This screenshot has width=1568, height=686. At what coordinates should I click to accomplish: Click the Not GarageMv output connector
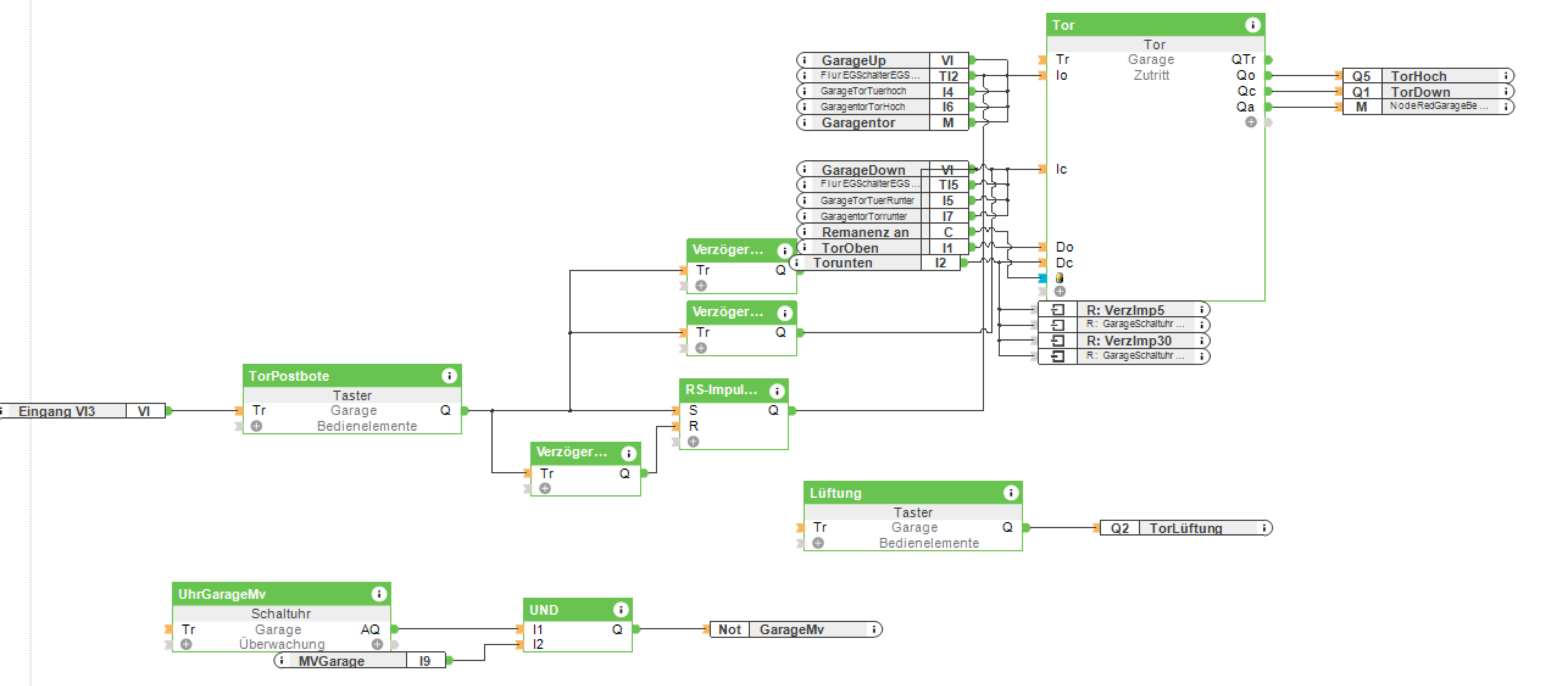(791, 629)
